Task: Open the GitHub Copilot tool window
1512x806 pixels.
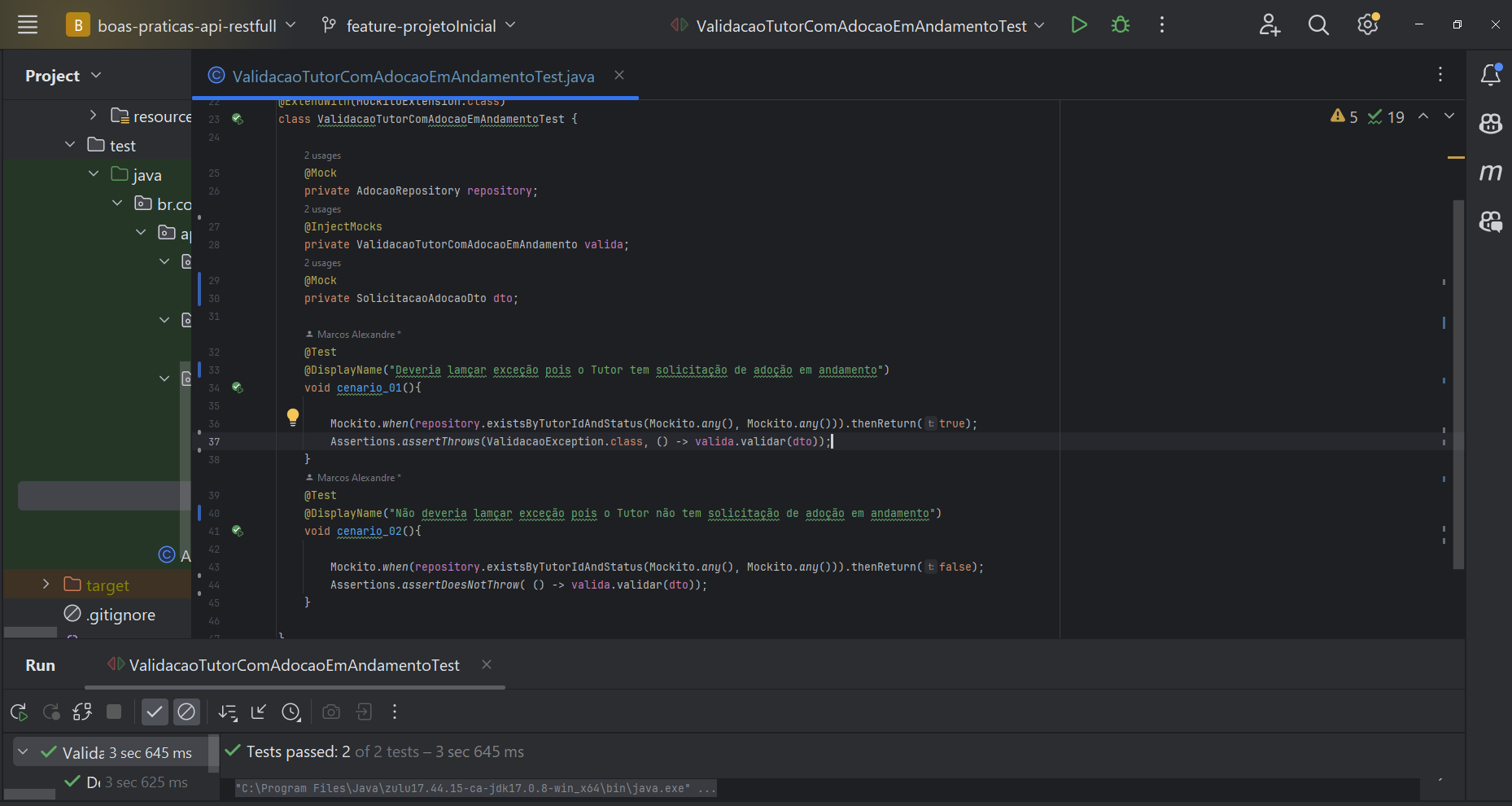Action: (x=1490, y=124)
